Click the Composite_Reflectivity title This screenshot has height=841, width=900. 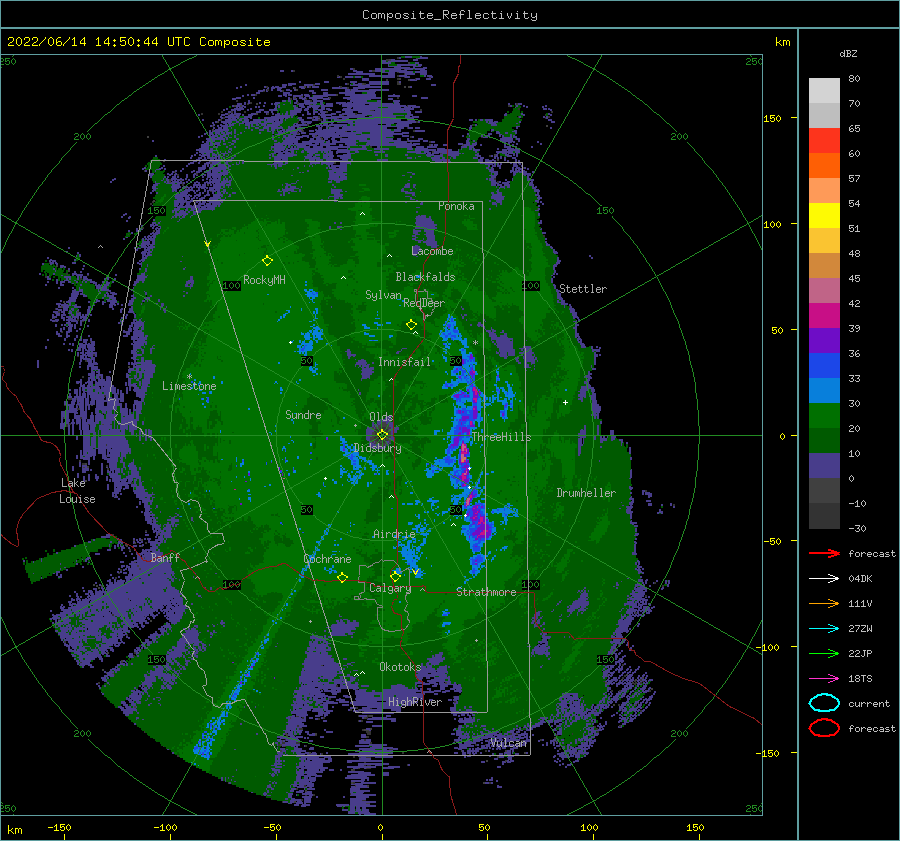tap(450, 15)
